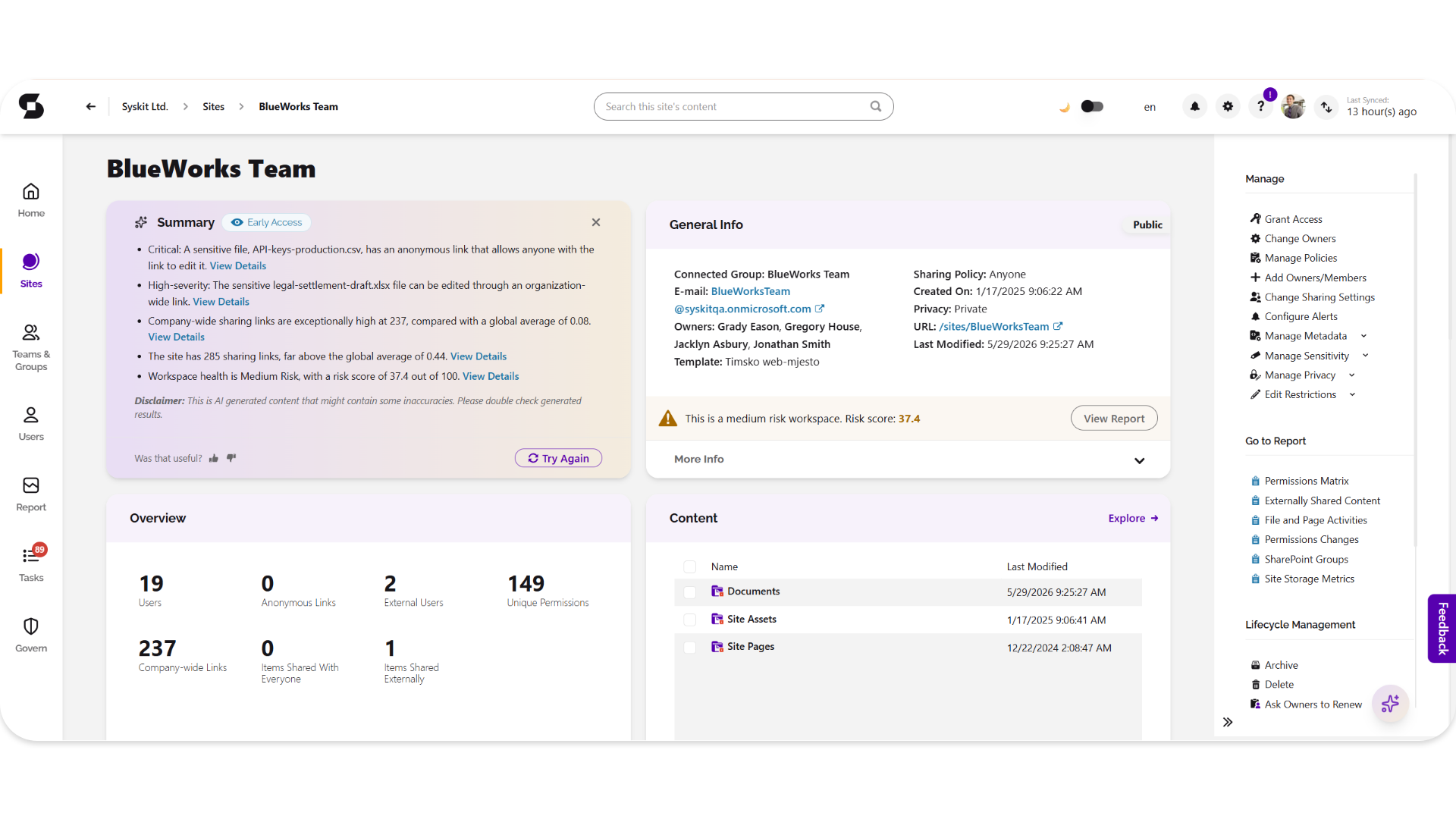Go back with the left arrow icon
This screenshot has width=1456, height=819.
tap(91, 107)
